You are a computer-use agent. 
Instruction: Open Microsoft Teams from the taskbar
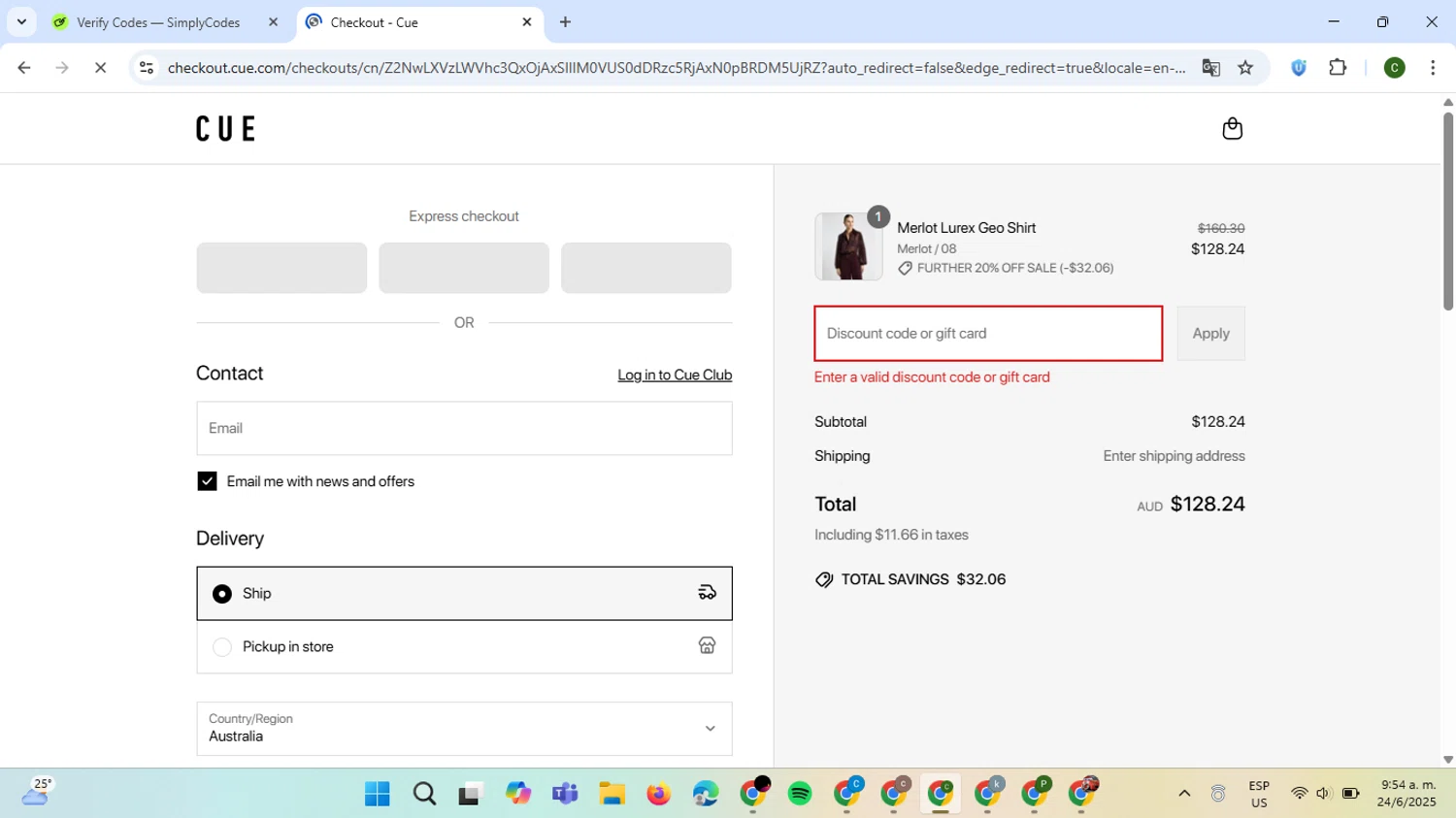[x=565, y=794]
